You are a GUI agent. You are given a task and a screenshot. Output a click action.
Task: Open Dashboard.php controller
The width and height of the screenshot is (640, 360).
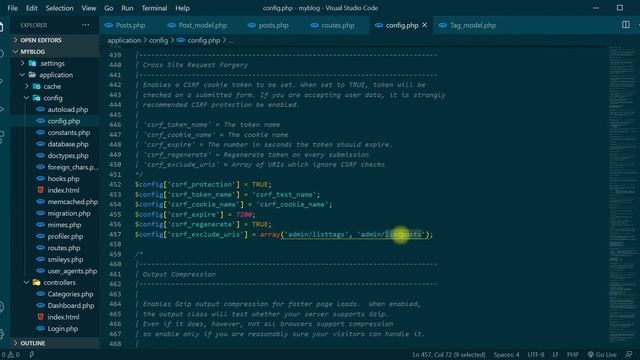point(71,306)
